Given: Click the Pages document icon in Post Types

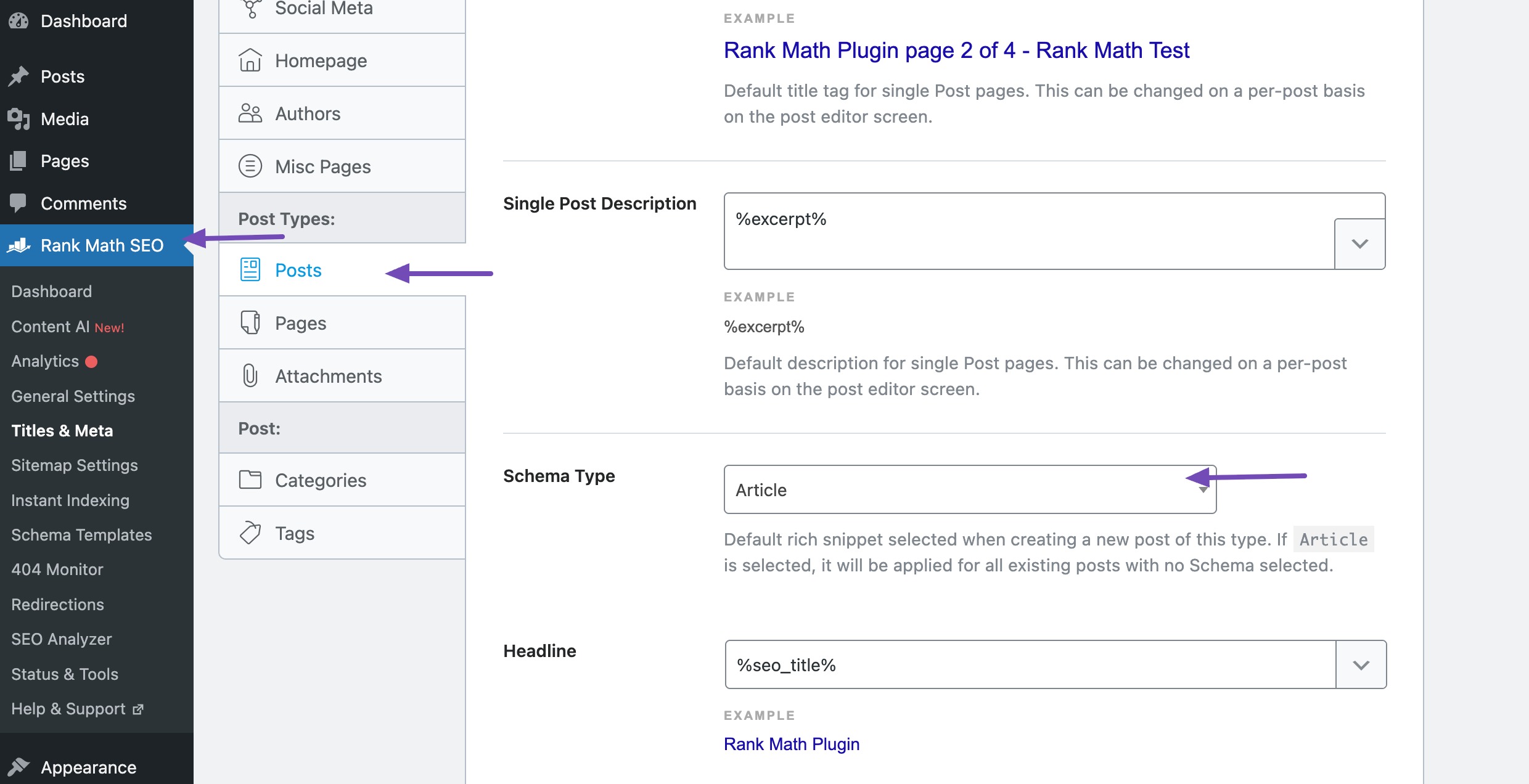Looking at the screenshot, I should (x=250, y=323).
